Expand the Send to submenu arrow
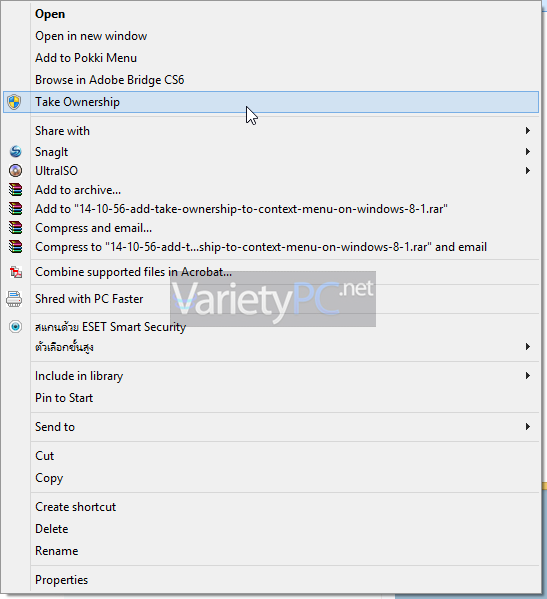The height and width of the screenshot is (599, 547). pyautogui.click(x=528, y=426)
